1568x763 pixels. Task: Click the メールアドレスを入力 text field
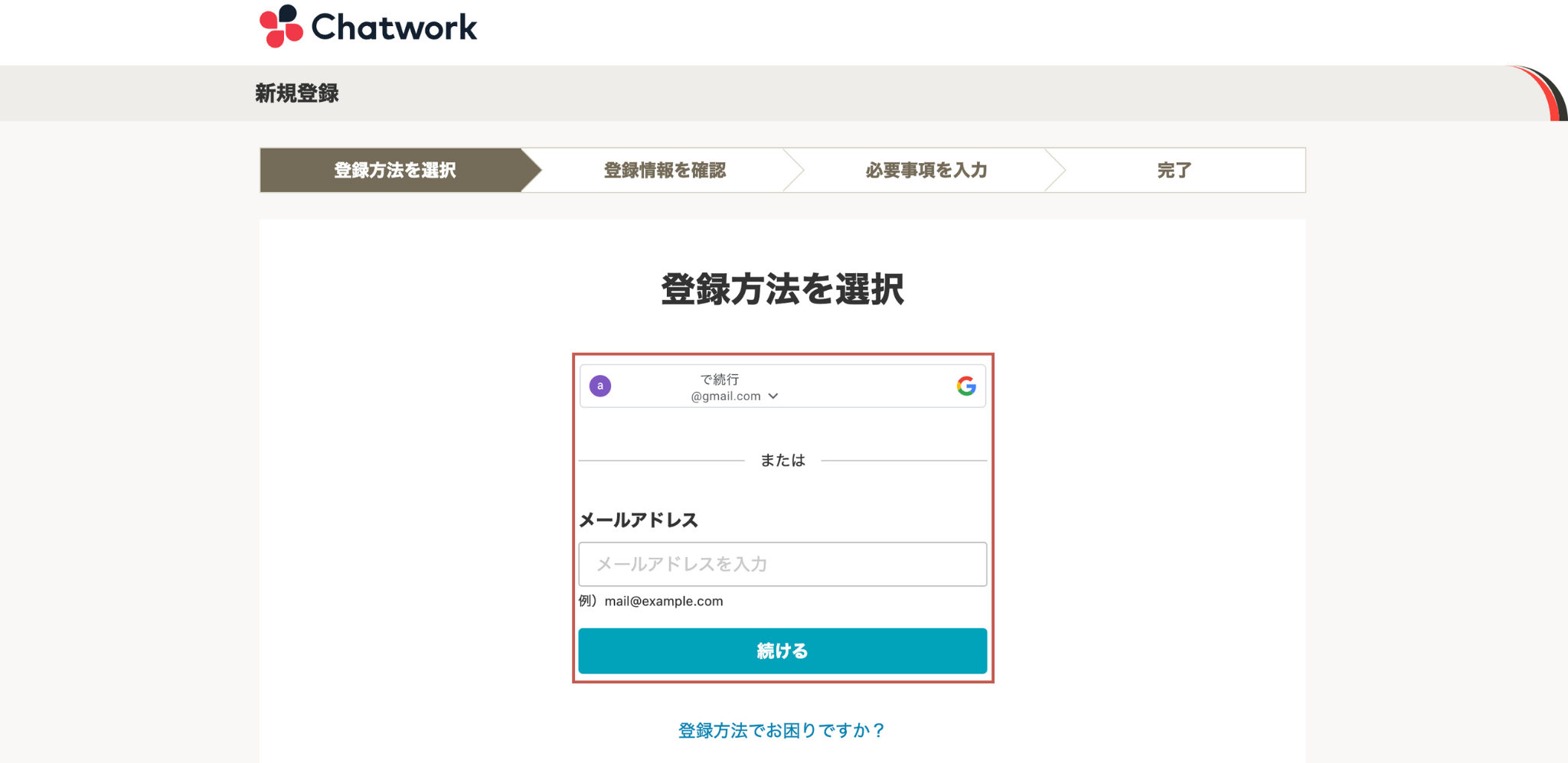[x=782, y=564]
